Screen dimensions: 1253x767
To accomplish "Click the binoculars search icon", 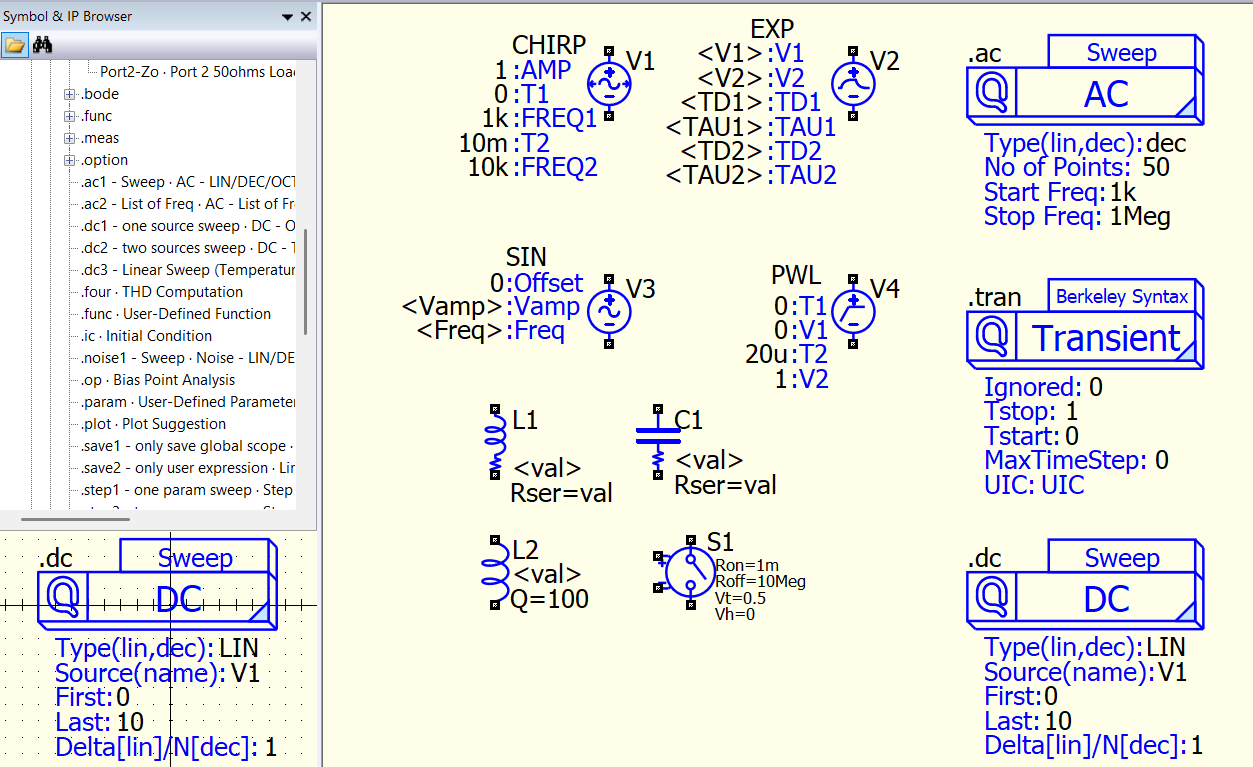I will (x=42, y=45).
